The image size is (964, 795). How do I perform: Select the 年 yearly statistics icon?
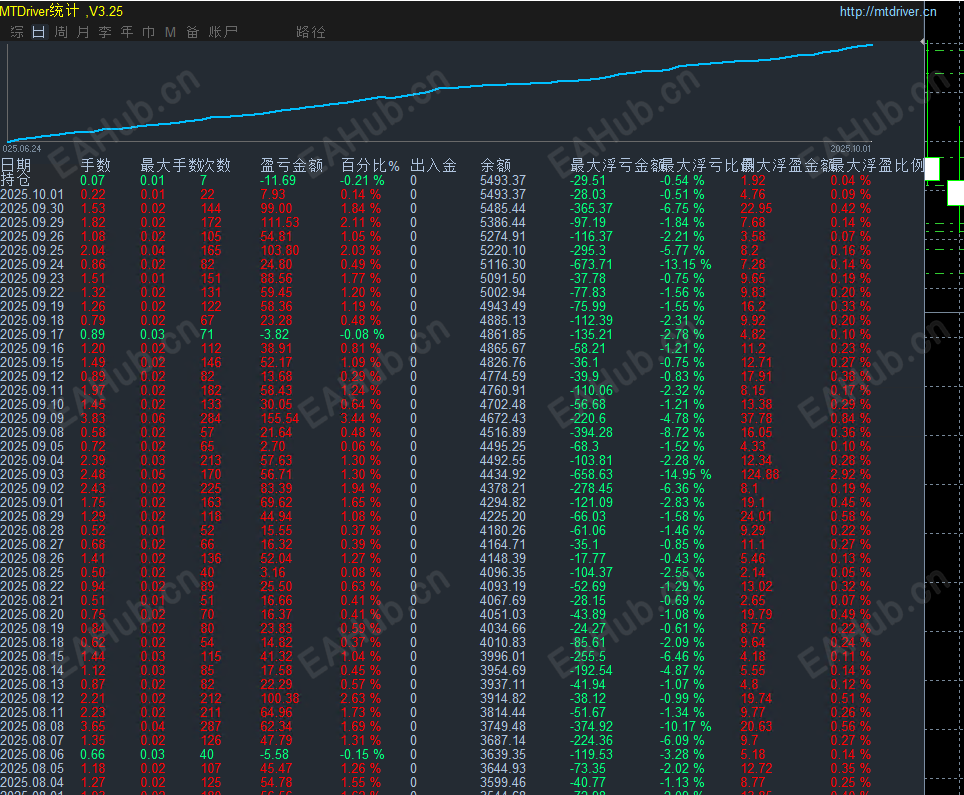(x=126, y=32)
